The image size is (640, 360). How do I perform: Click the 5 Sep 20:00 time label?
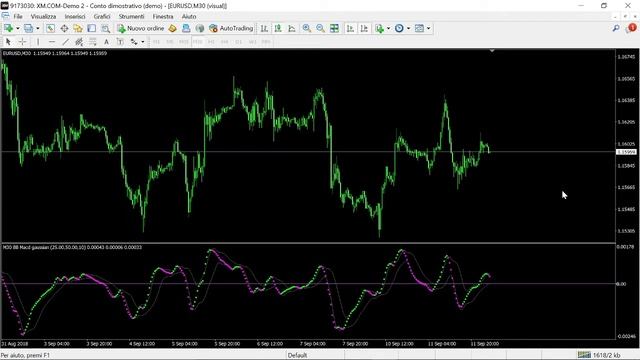[x=227, y=344]
